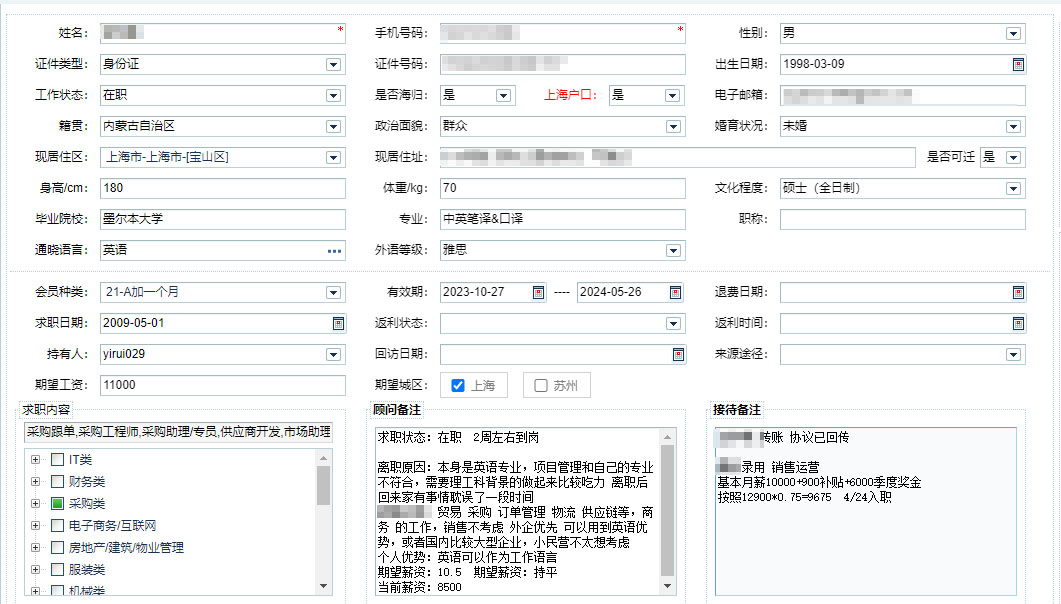
Task: Click the 证件号码 ID number field
Action: click(562, 64)
